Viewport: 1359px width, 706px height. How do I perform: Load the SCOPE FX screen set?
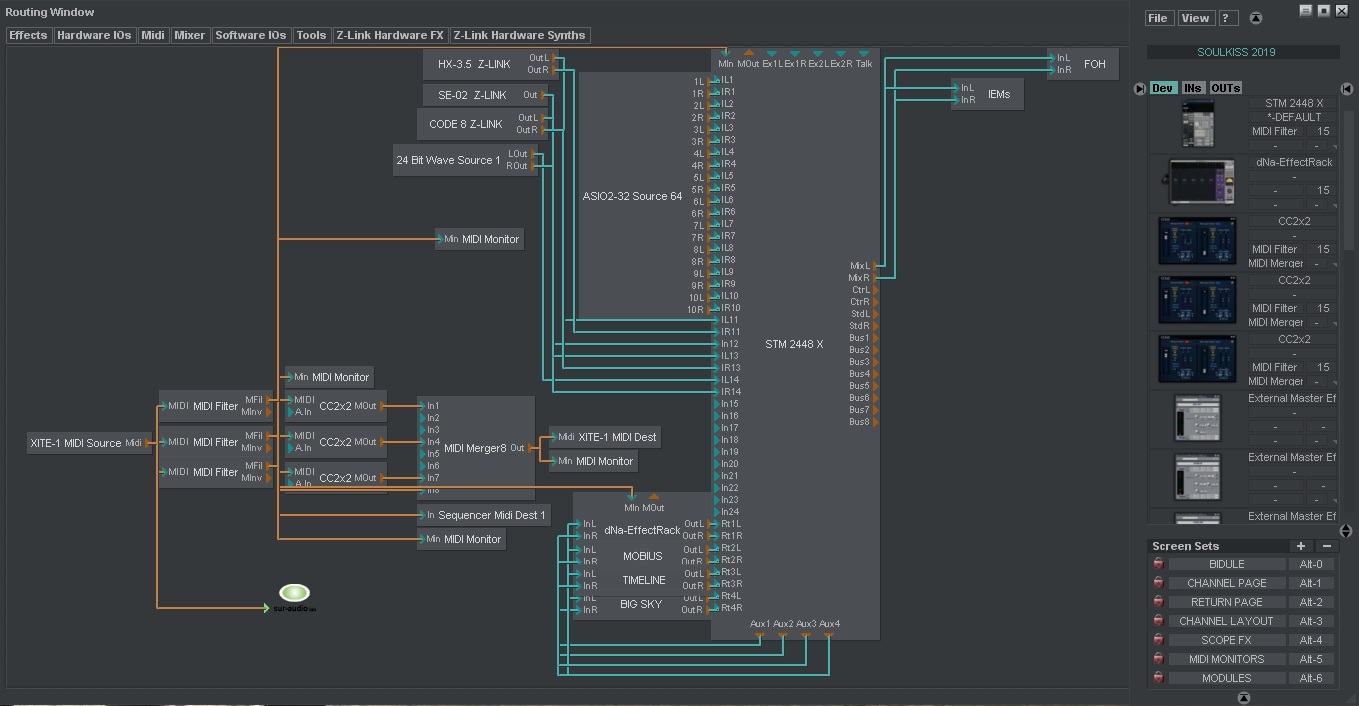click(x=1227, y=640)
